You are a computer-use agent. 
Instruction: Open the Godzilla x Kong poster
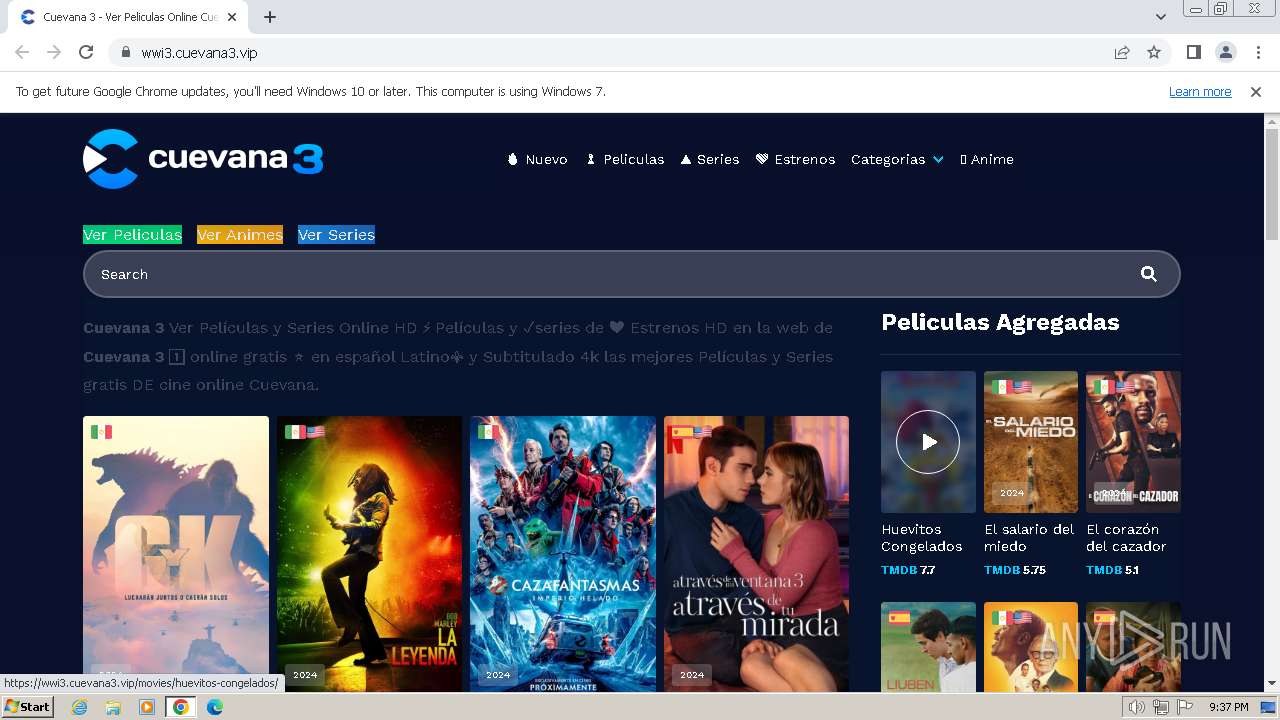[x=176, y=553]
